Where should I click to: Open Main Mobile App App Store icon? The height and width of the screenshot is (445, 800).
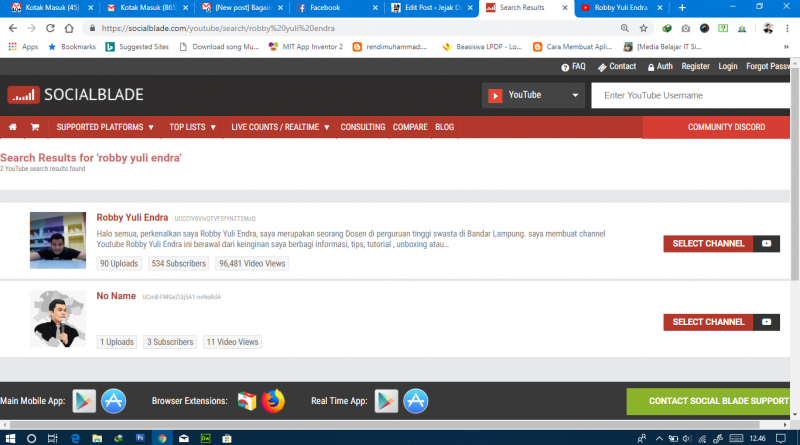(113, 401)
